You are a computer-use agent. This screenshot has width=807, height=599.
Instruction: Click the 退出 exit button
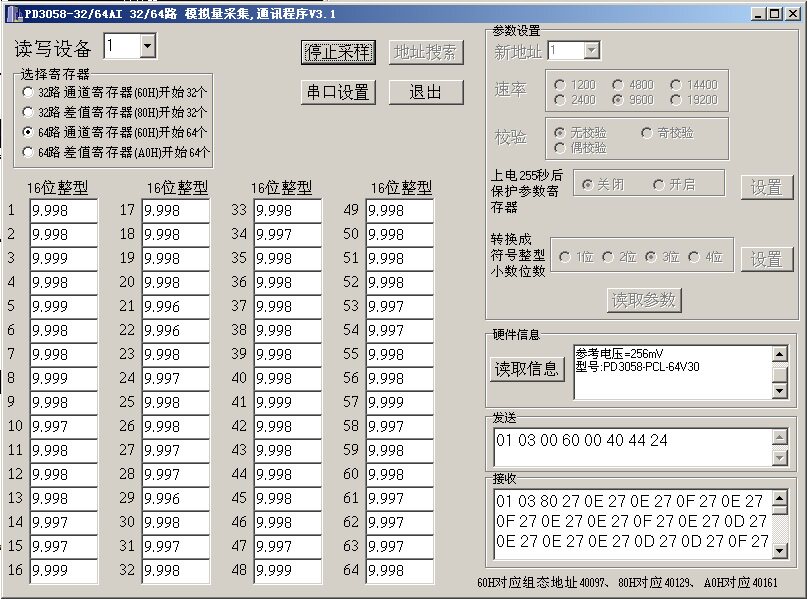tap(426, 93)
